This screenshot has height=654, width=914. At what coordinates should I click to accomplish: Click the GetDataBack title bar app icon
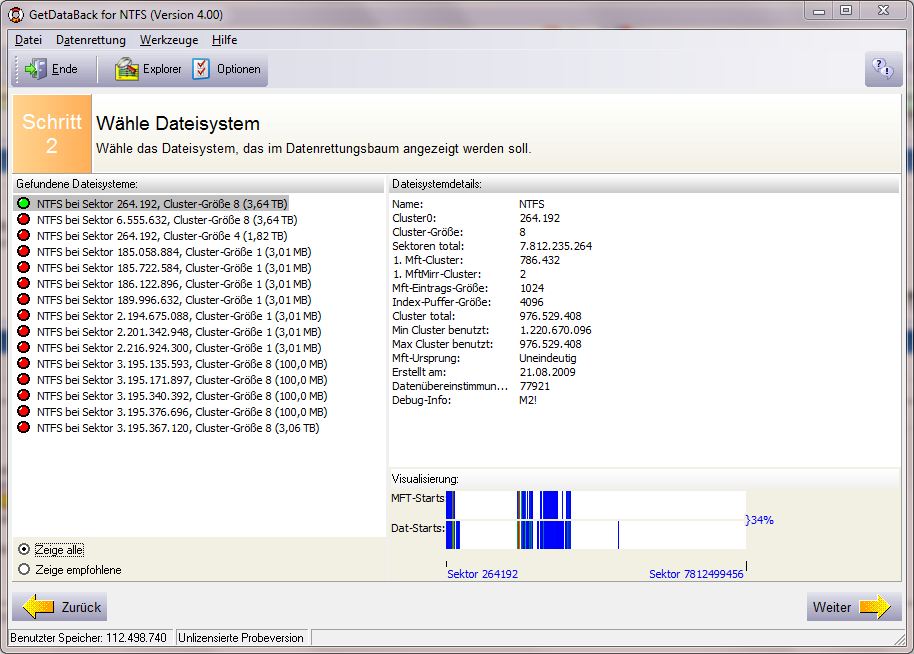[x=16, y=15]
